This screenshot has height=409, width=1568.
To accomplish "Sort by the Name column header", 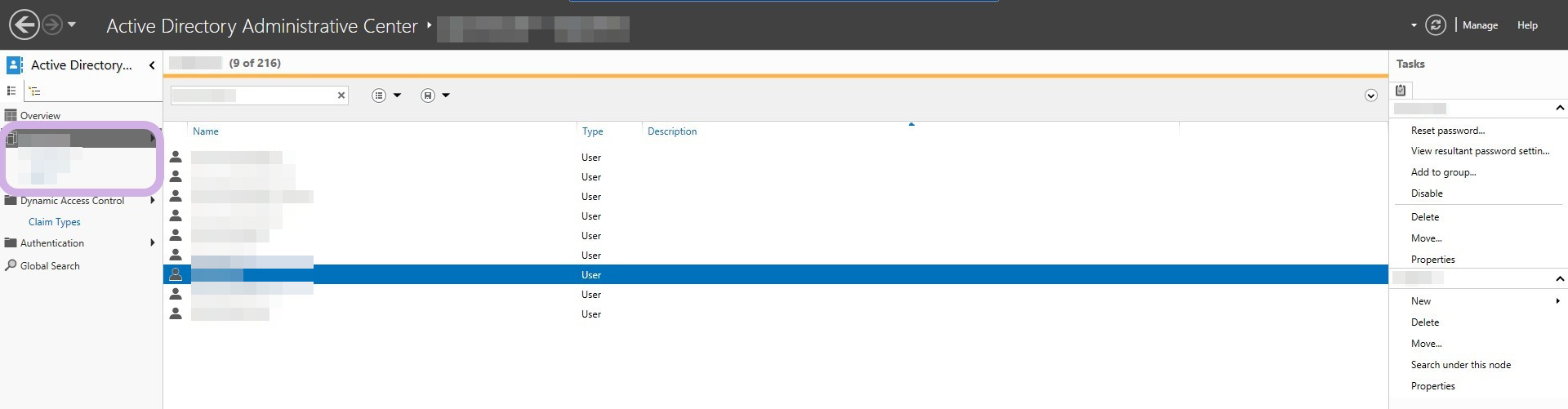I will pos(206,131).
